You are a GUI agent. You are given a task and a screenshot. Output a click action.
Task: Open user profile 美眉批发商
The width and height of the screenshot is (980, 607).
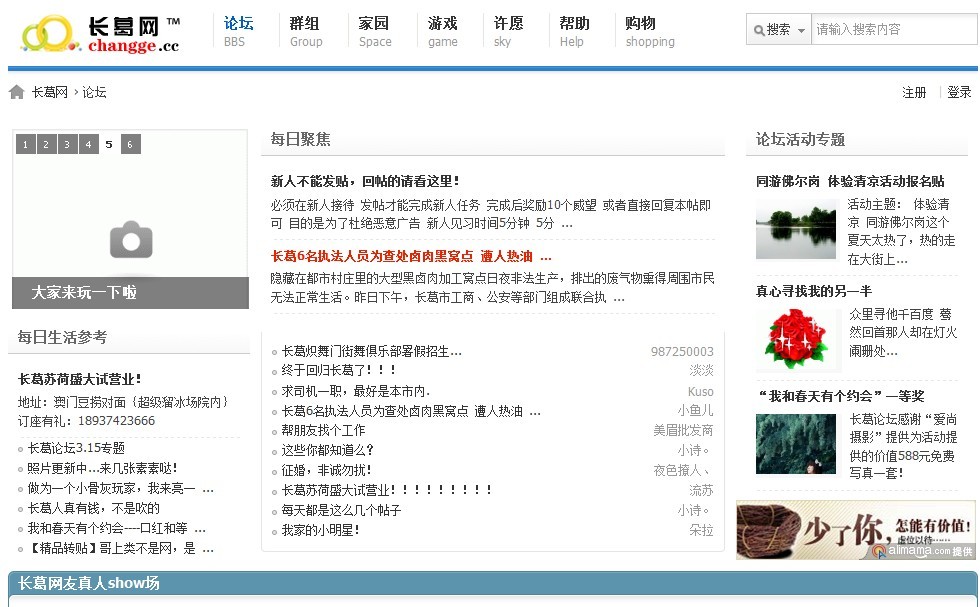(683, 430)
